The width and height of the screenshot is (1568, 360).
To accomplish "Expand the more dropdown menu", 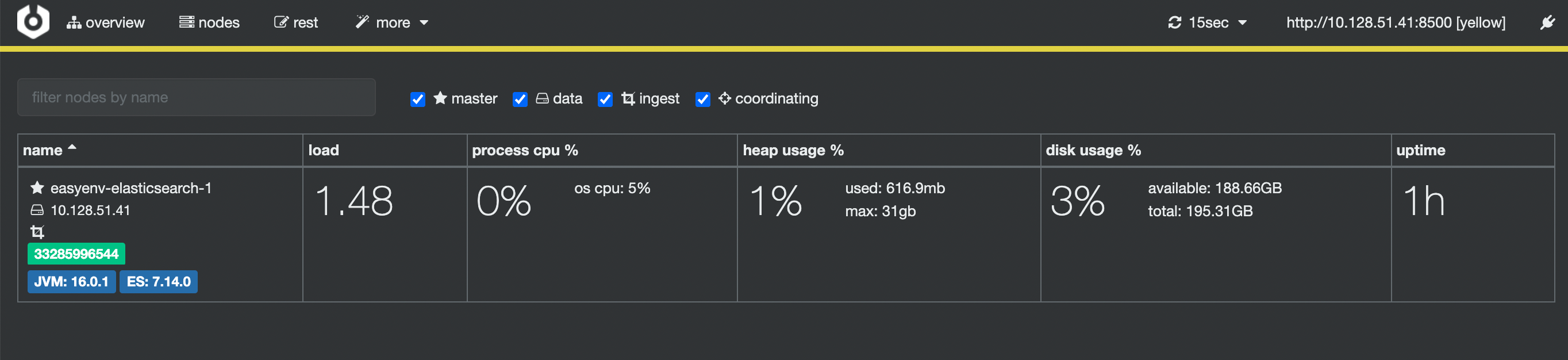I will click(393, 22).
